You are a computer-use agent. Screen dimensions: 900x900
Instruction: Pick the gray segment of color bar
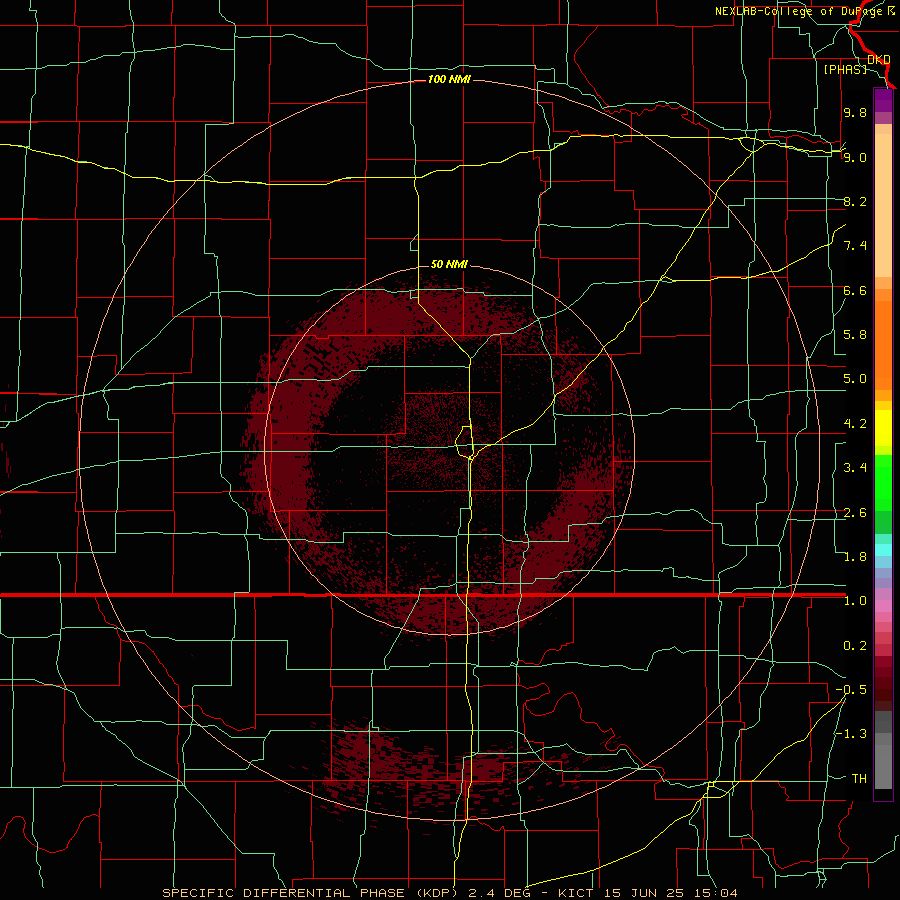883,750
